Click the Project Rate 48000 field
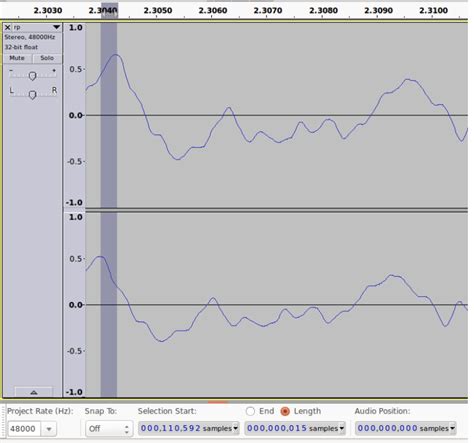The image size is (474, 443). (24, 429)
